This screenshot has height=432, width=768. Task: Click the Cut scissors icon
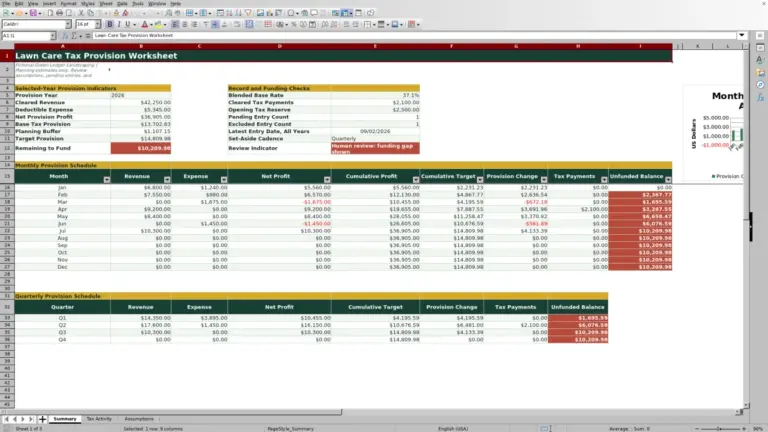tap(81, 13)
